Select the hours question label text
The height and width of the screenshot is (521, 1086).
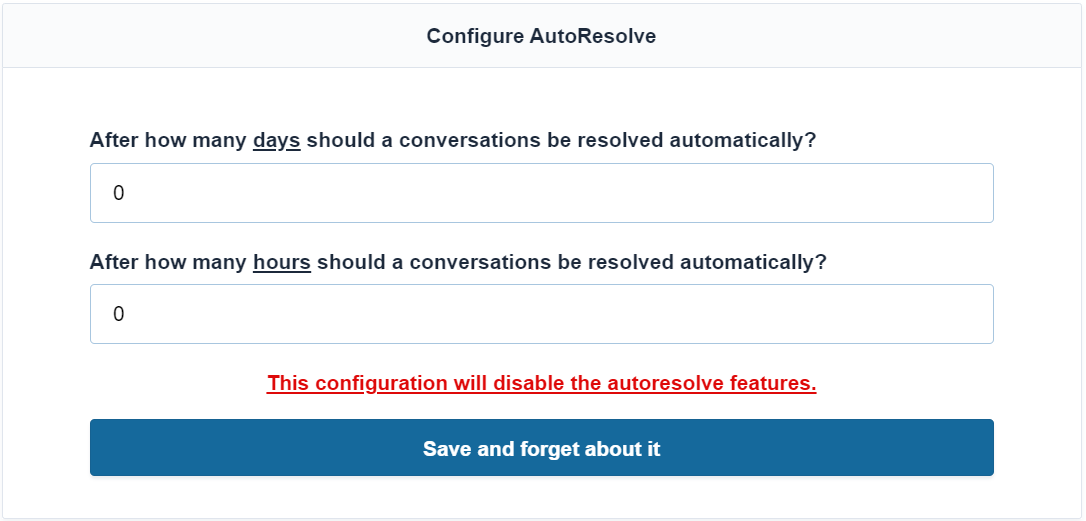pos(458,262)
